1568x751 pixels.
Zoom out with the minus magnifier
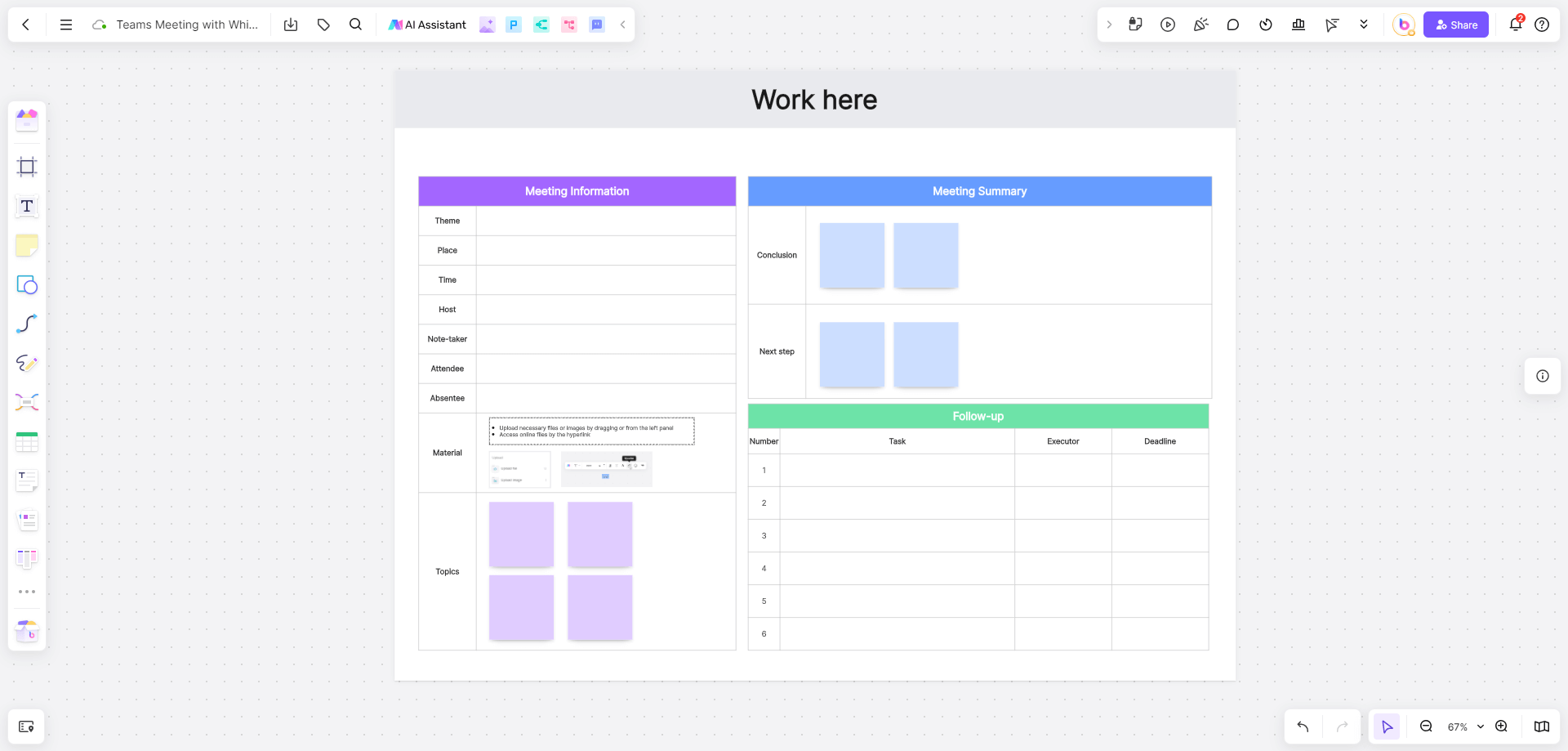(x=1426, y=726)
